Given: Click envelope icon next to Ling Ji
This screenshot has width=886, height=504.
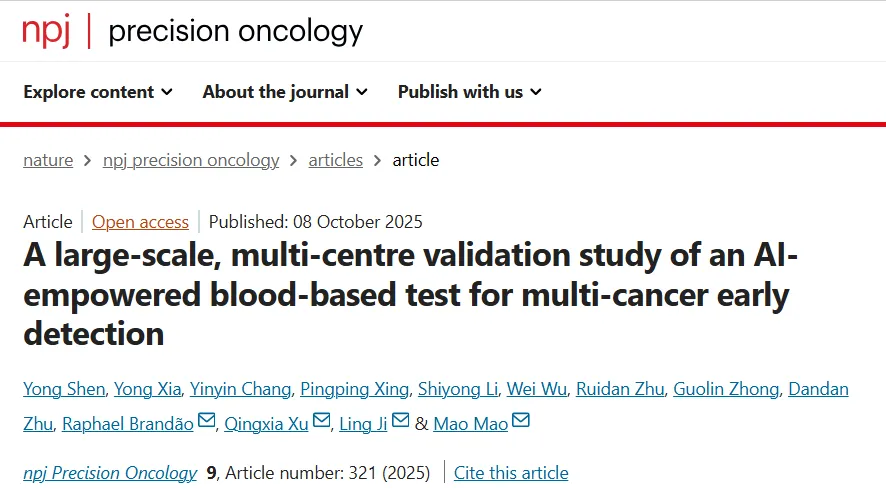Looking at the screenshot, I should [x=400, y=422].
